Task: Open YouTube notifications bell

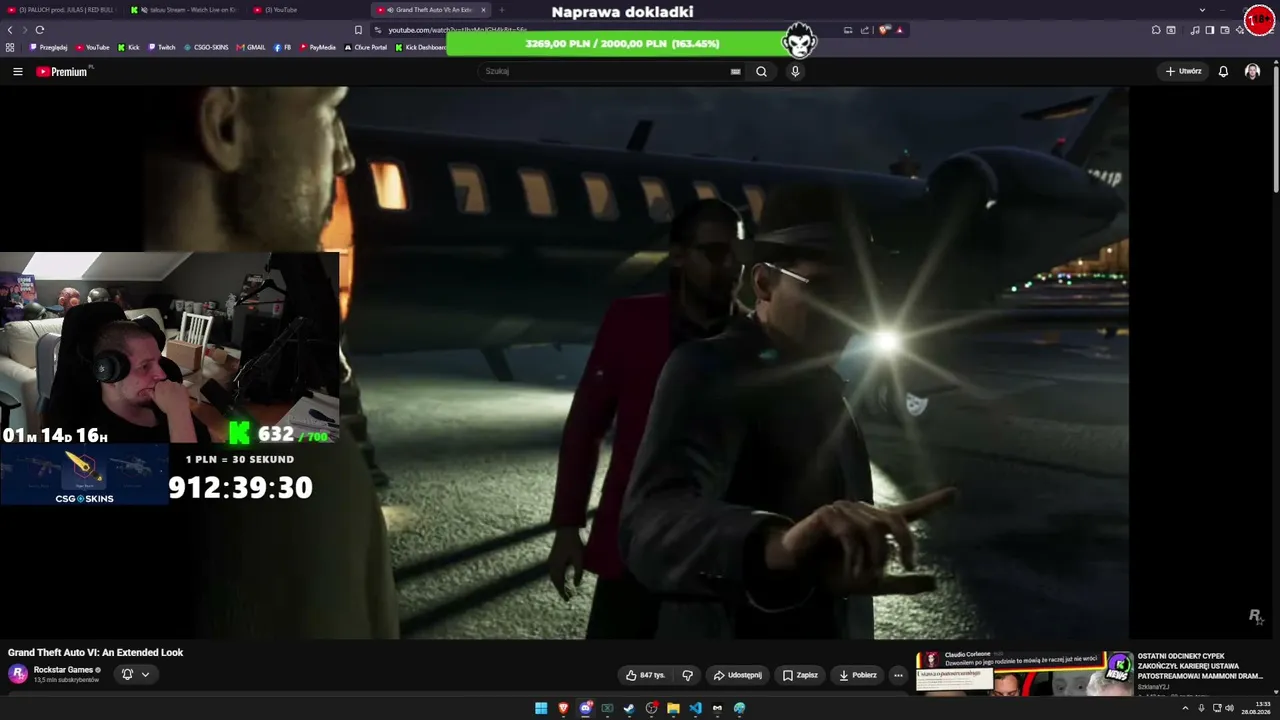Action: (1223, 72)
